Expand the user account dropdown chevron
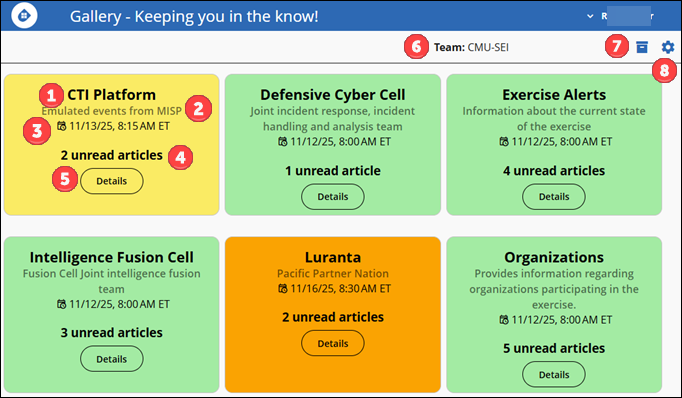Viewport: 682px width, 398px height. 590,16
